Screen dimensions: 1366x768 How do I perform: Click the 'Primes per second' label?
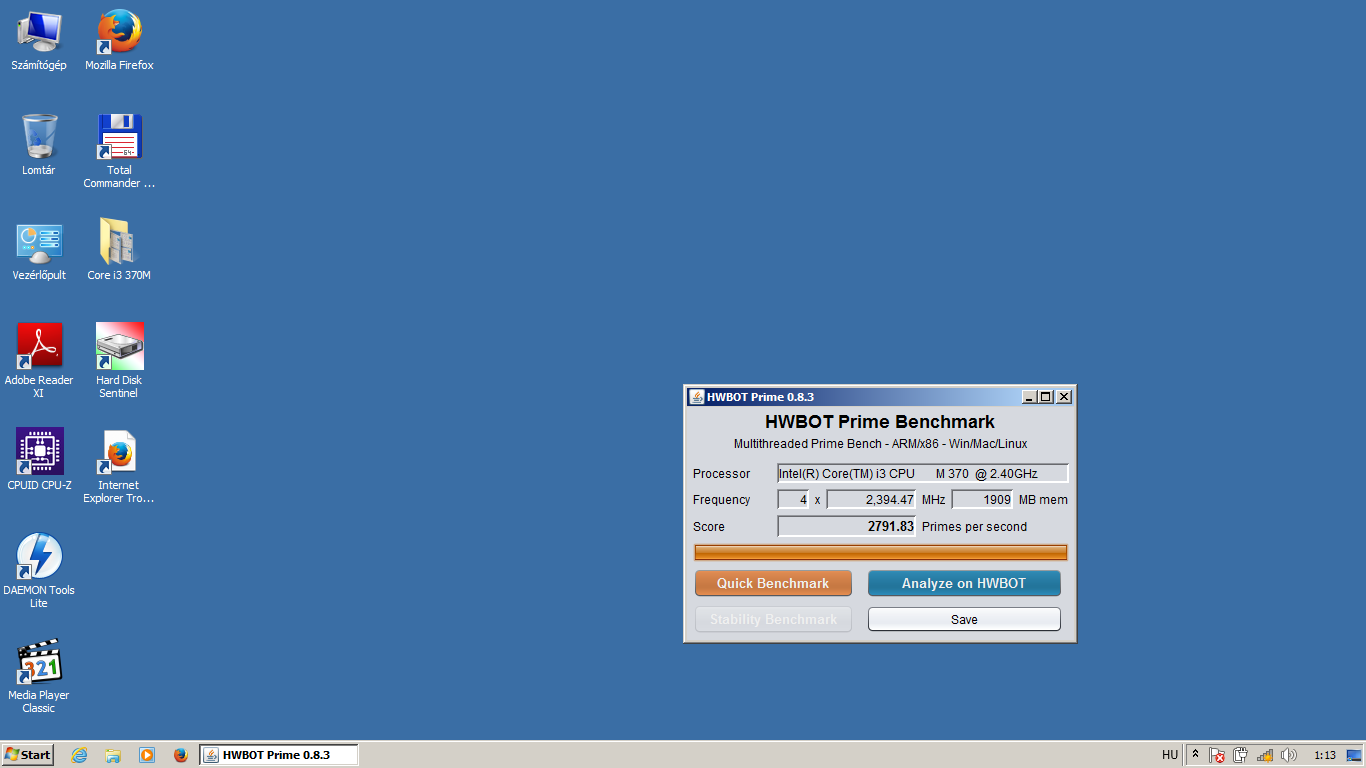pos(974,527)
